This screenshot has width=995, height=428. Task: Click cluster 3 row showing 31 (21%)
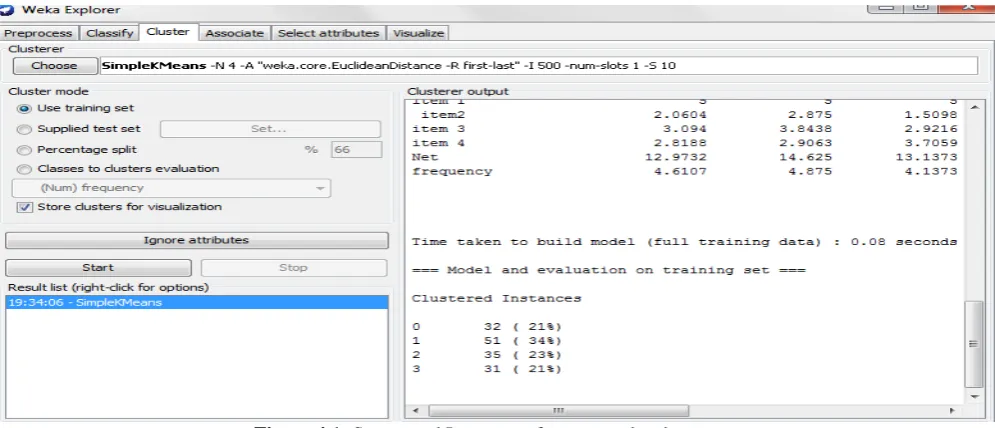click(487, 369)
